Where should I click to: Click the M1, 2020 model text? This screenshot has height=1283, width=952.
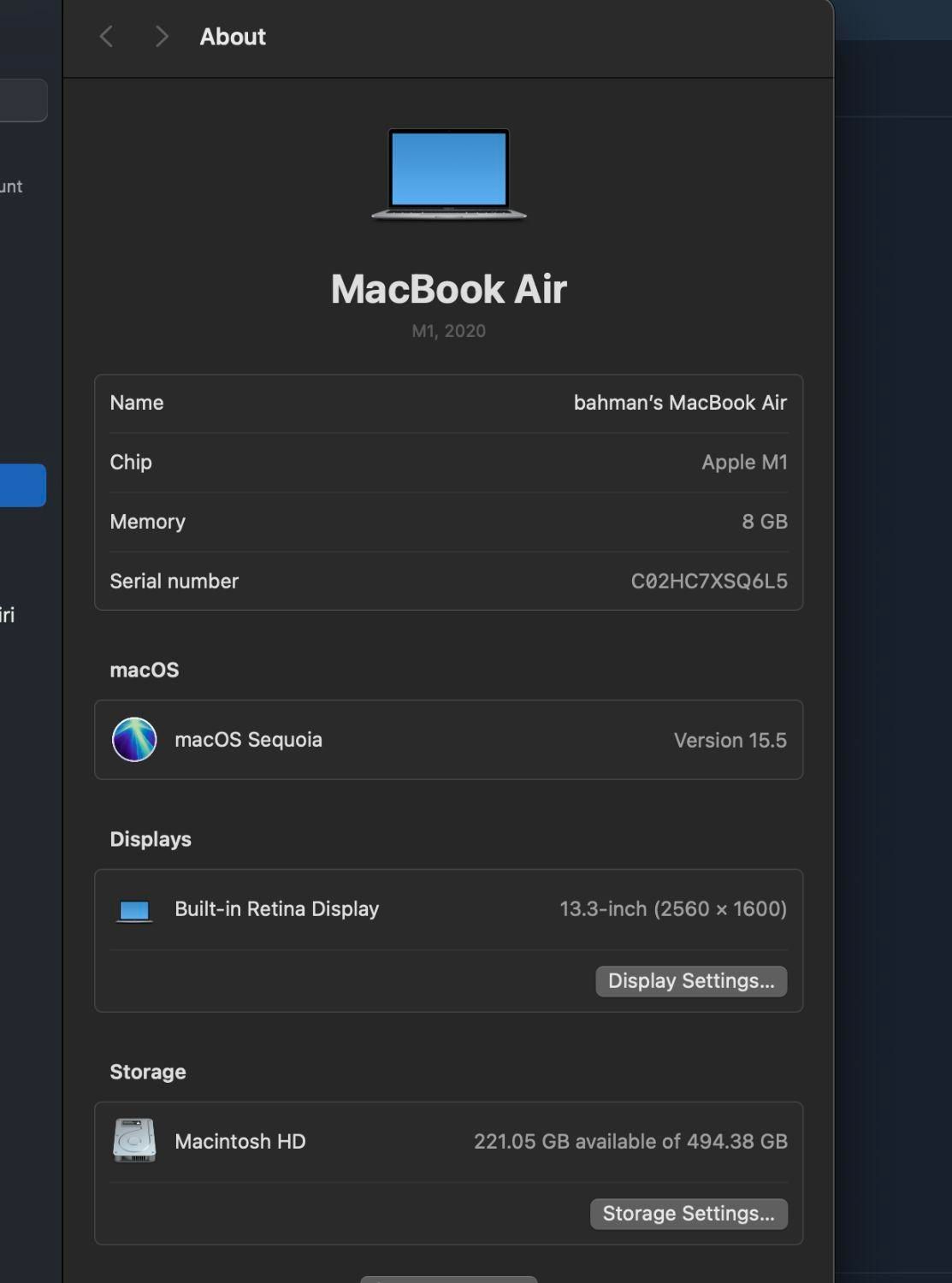pyautogui.click(x=449, y=331)
